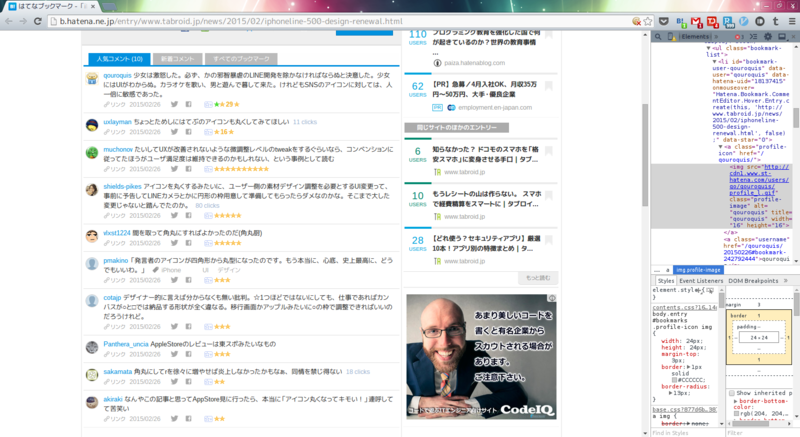Expand computed border-bottom-color property
The image size is (800, 437).
click(735, 401)
